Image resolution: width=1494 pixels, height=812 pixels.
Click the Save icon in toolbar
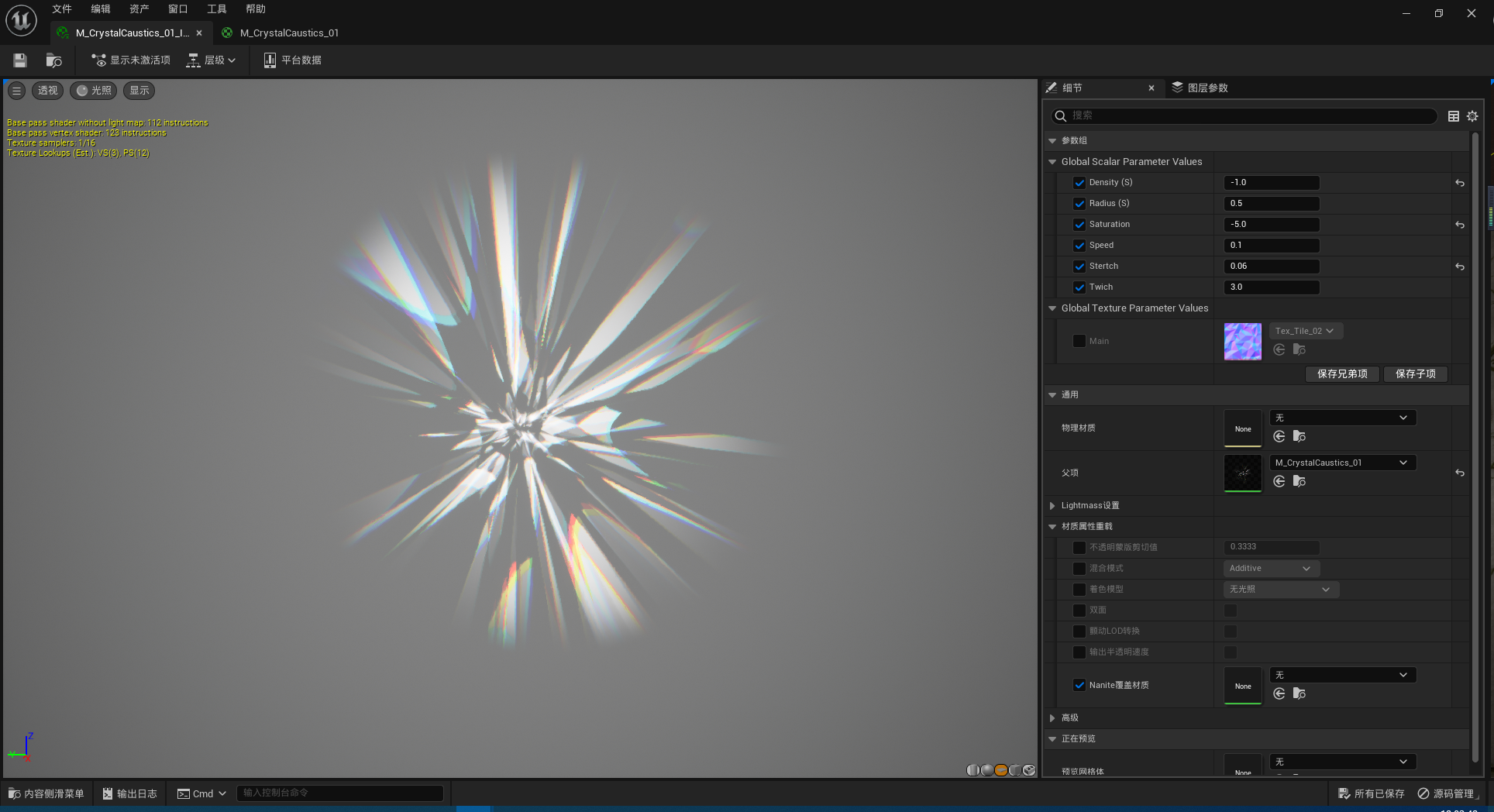[x=20, y=60]
